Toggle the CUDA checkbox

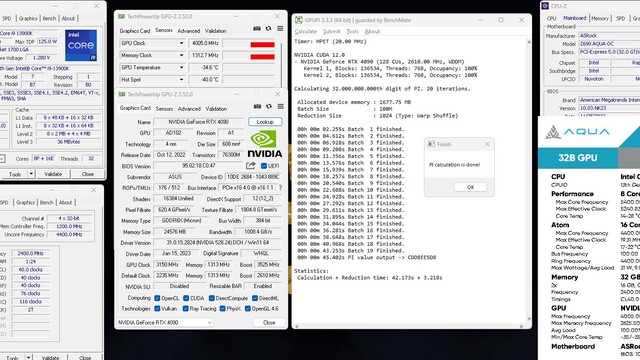pos(186,298)
